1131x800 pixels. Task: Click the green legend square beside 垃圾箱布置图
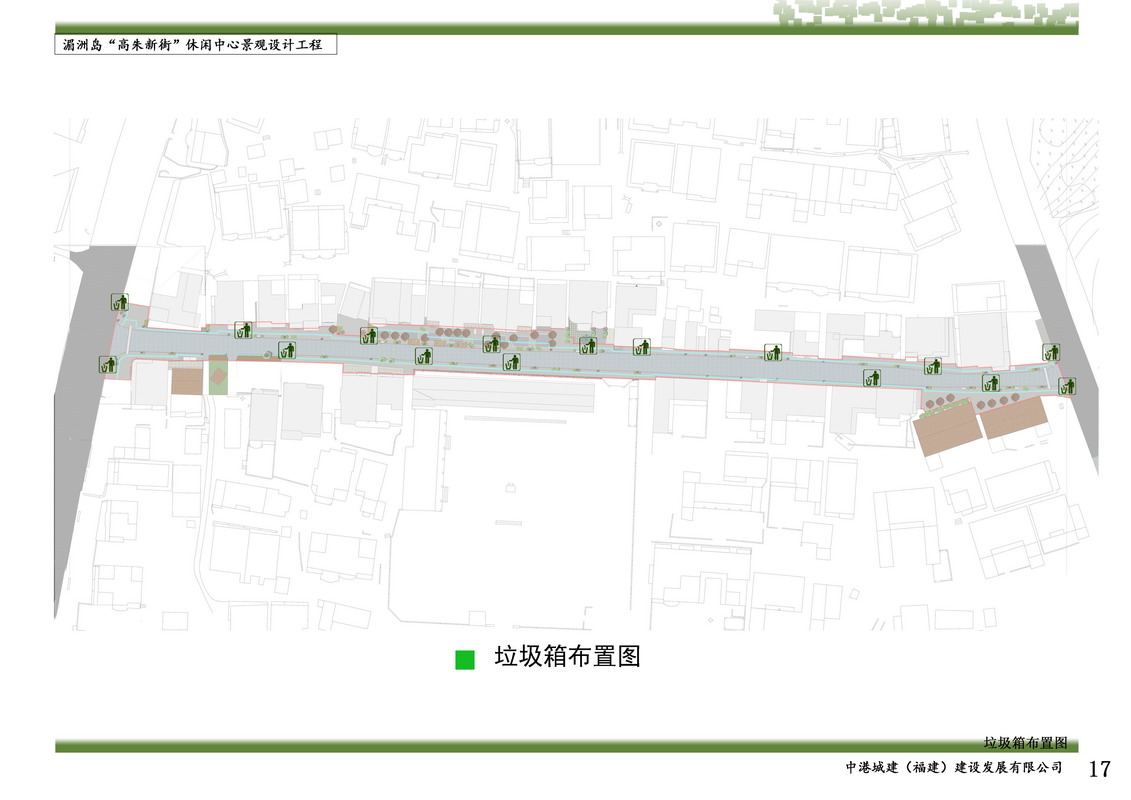click(465, 659)
